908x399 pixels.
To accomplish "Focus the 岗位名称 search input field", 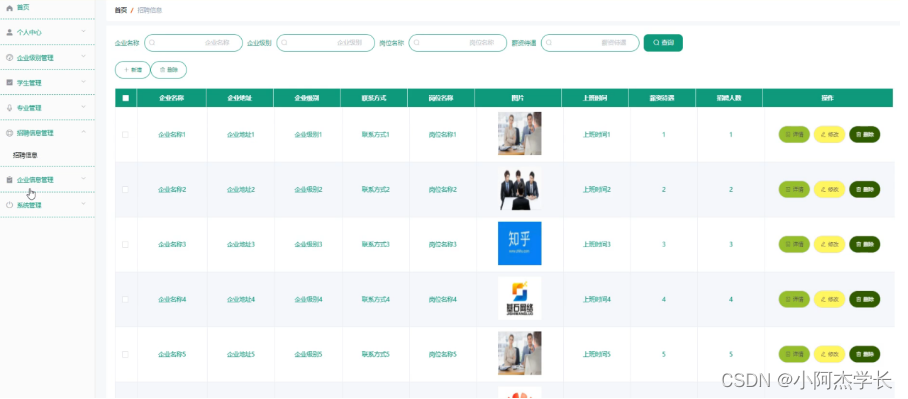I will coord(457,43).
